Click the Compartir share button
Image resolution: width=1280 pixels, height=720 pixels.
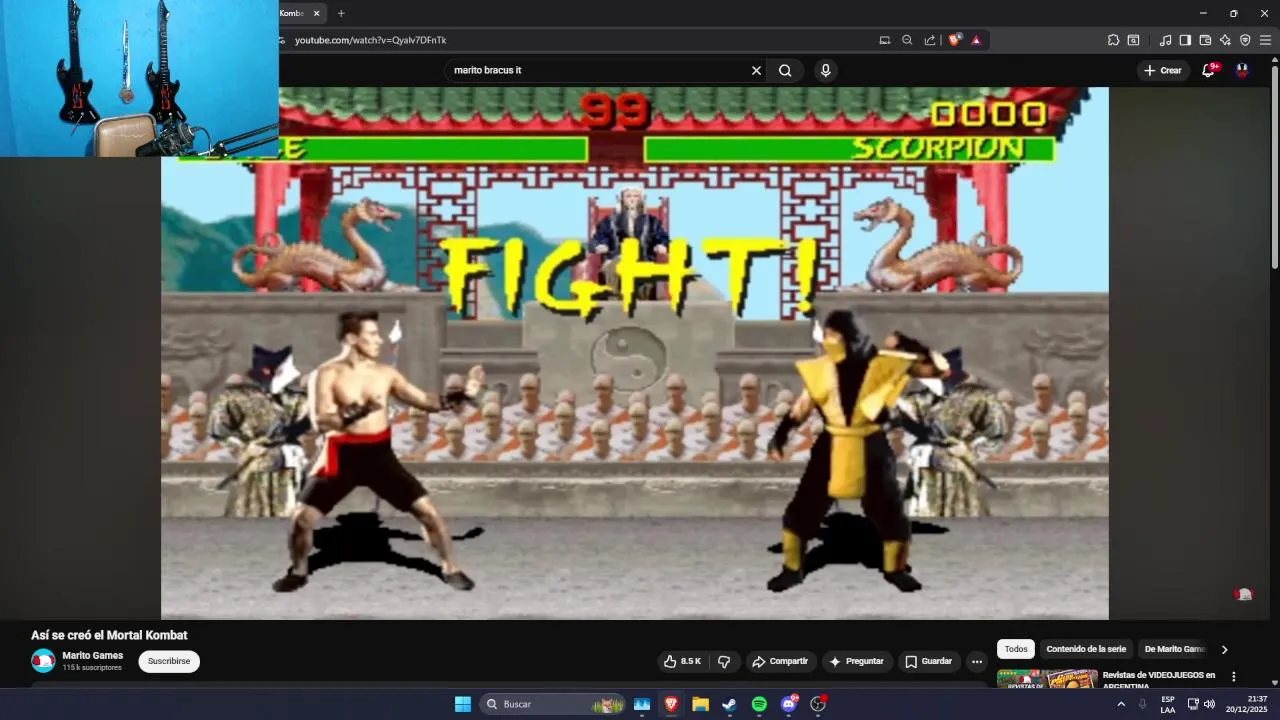(x=780, y=661)
